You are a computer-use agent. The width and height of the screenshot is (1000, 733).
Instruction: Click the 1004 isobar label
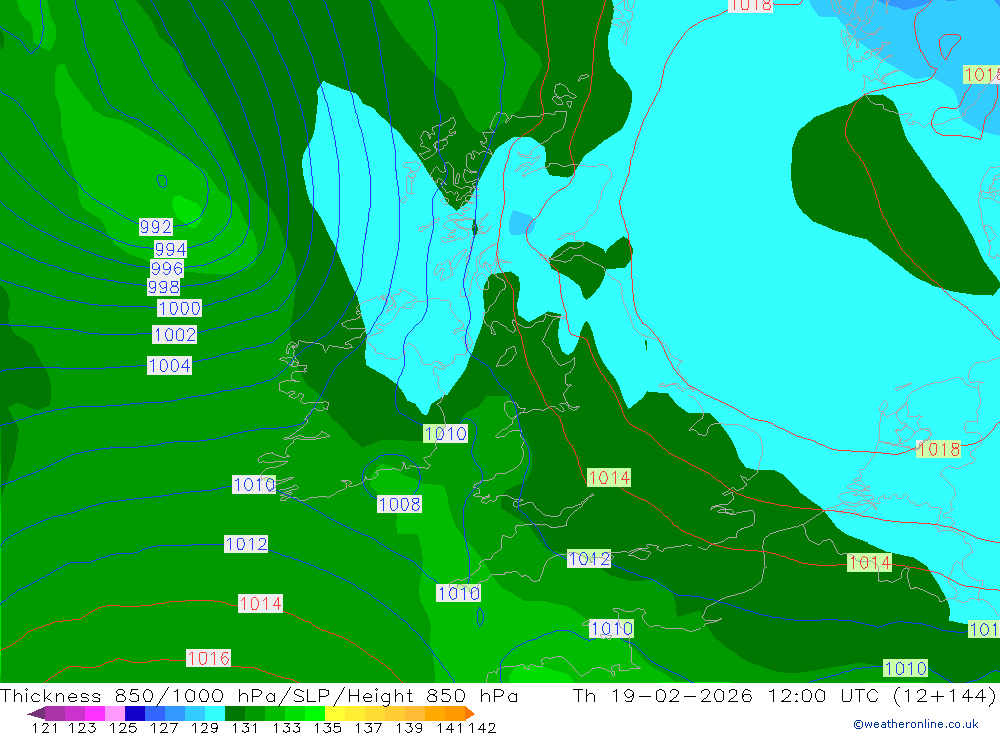(x=170, y=366)
